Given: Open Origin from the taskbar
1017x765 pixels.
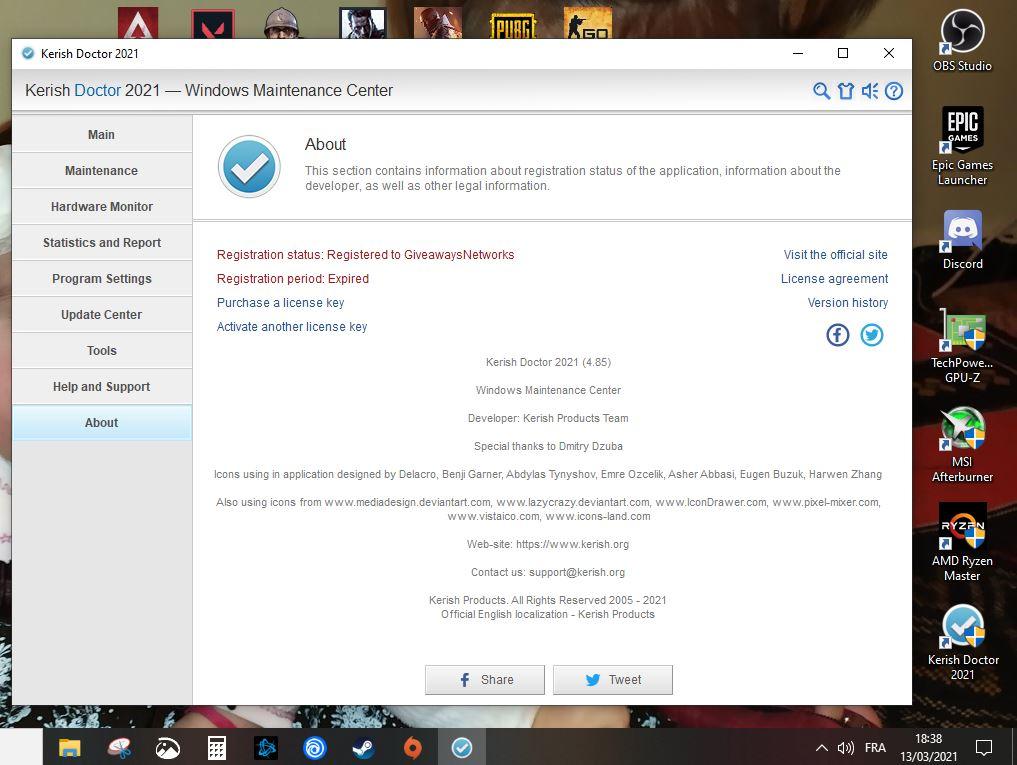Looking at the screenshot, I should coord(413,748).
